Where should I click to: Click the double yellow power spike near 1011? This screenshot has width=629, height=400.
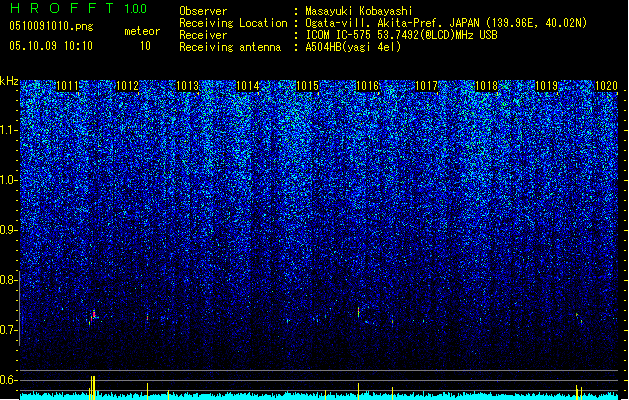[x=92, y=388]
